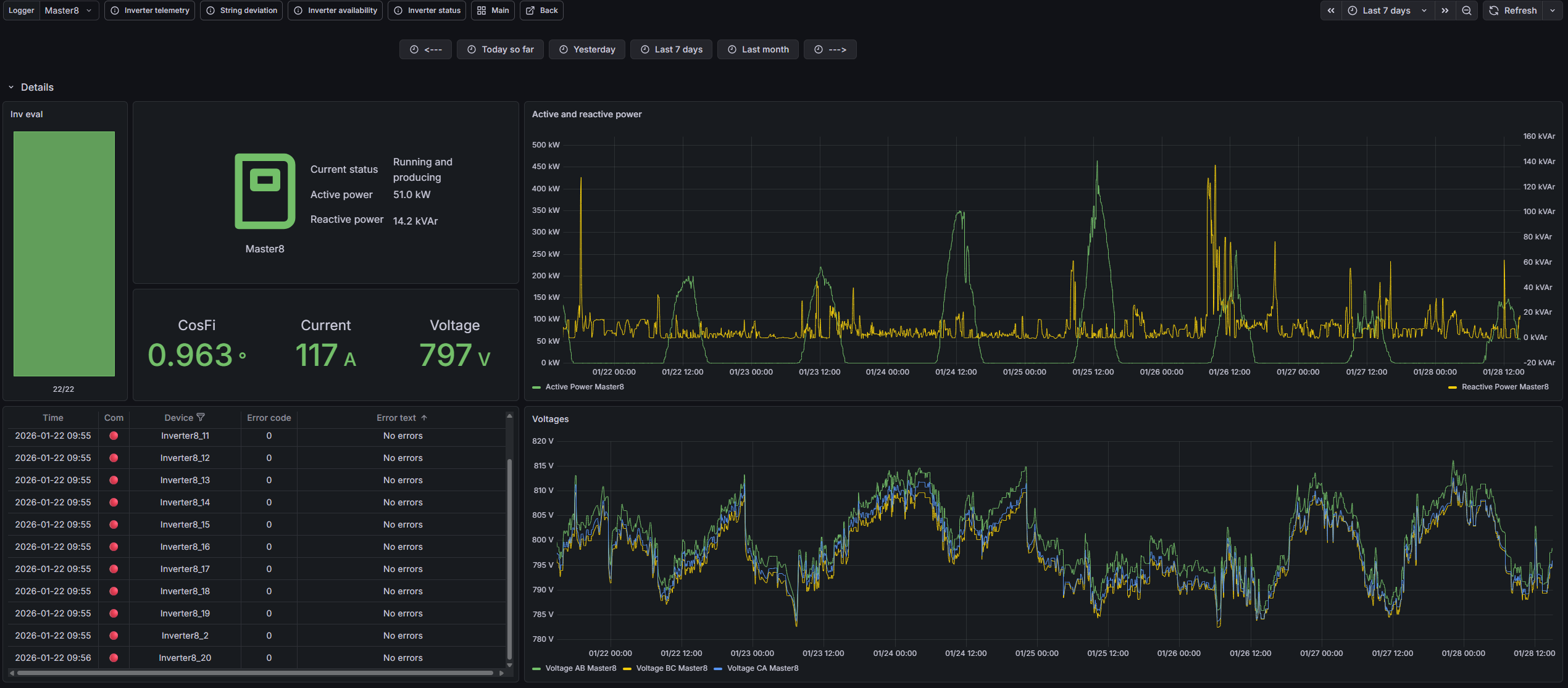This screenshot has width=1568, height=688.
Task: Select the Today so far range
Action: click(x=500, y=49)
